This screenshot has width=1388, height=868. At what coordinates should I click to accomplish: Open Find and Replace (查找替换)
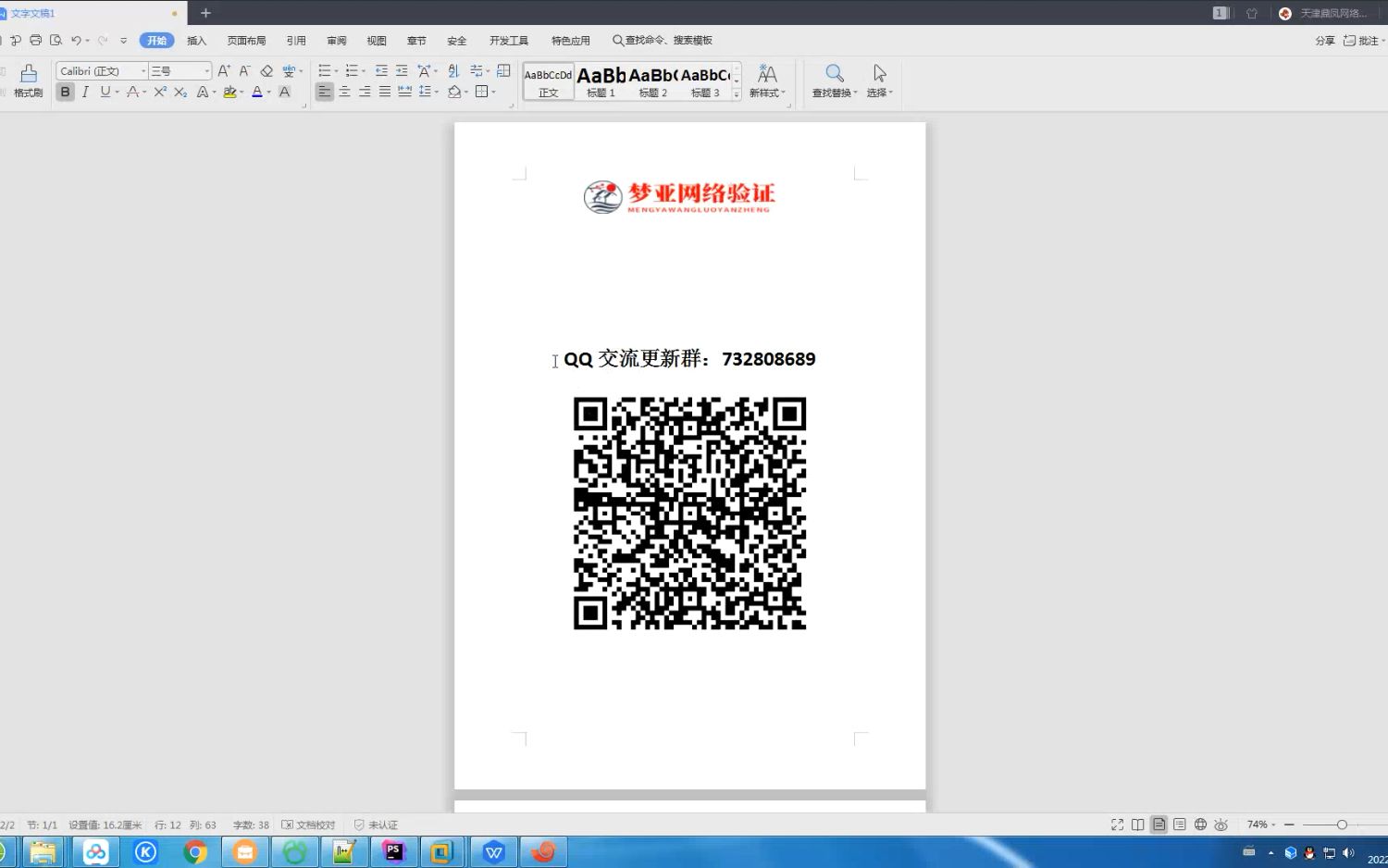point(835,81)
